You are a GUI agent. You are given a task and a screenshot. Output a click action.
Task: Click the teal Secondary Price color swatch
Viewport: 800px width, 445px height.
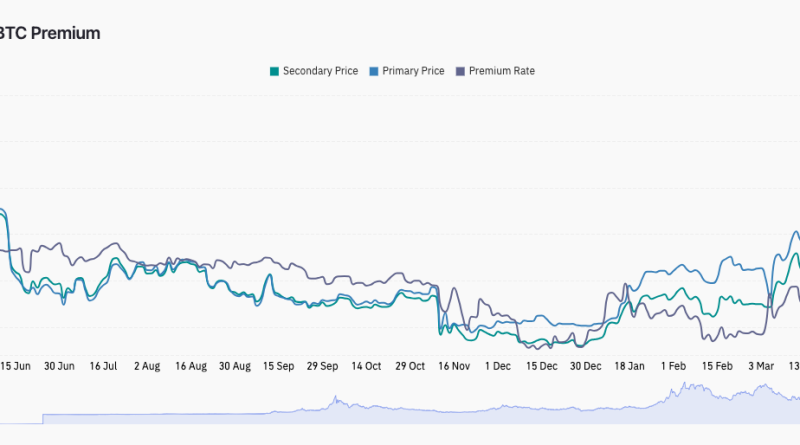[x=274, y=71]
